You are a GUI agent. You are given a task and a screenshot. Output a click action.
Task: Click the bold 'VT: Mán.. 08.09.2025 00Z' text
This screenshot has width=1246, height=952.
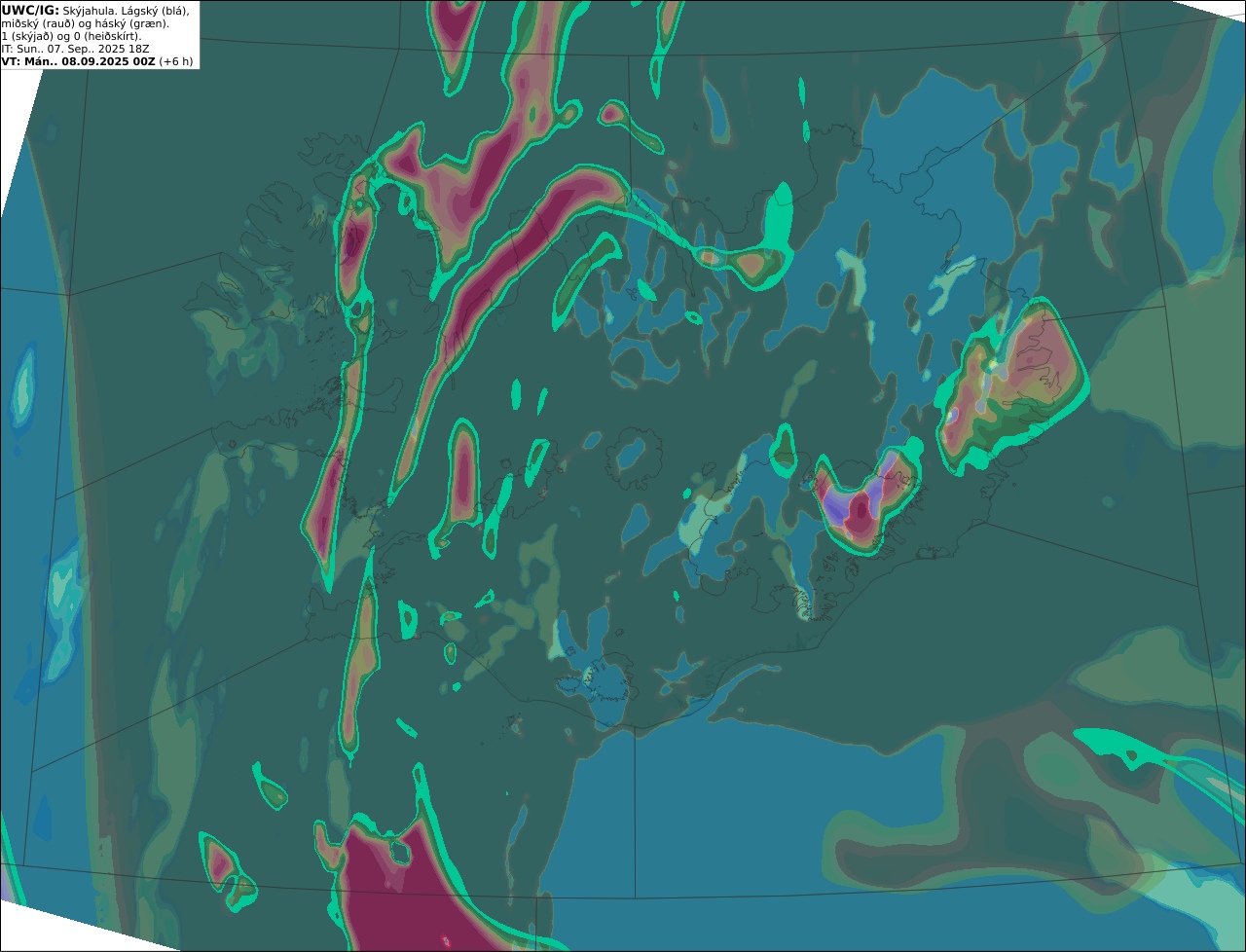(x=78, y=61)
